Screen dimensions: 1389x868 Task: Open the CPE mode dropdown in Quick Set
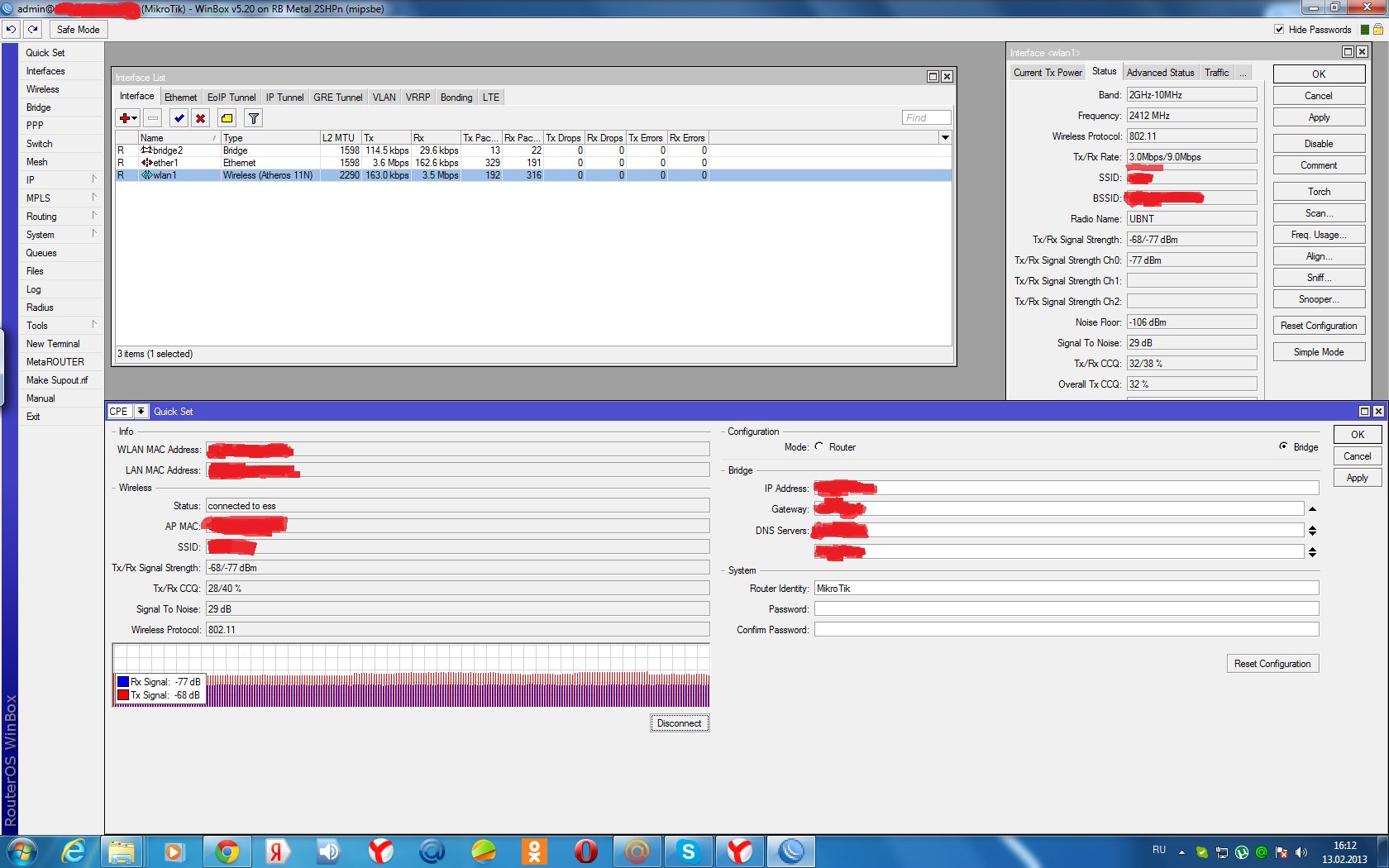point(141,411)
